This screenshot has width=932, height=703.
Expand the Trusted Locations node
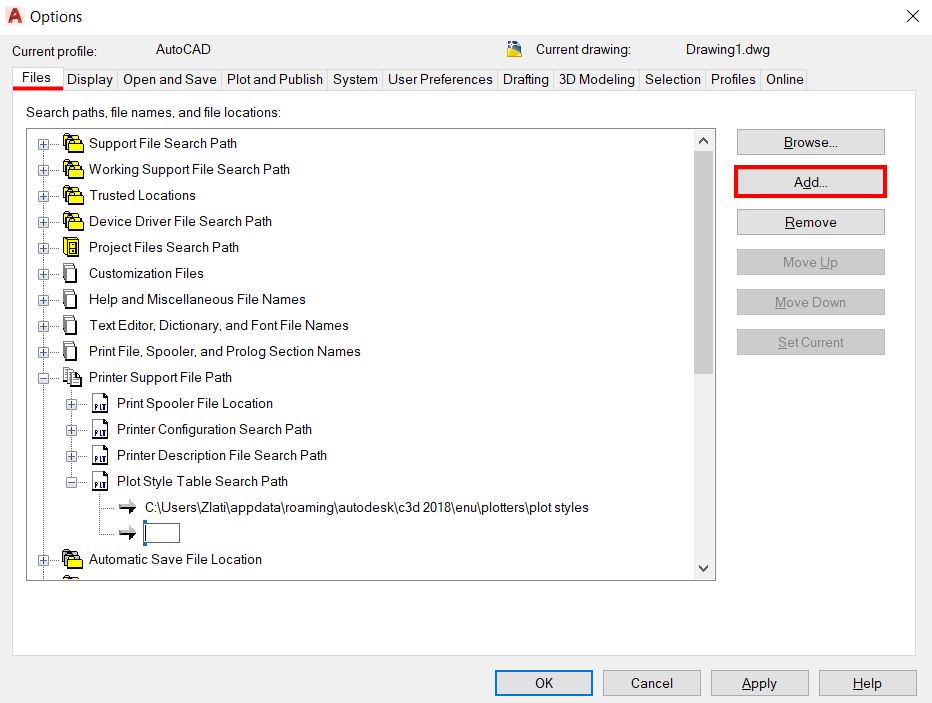(43, 197)
